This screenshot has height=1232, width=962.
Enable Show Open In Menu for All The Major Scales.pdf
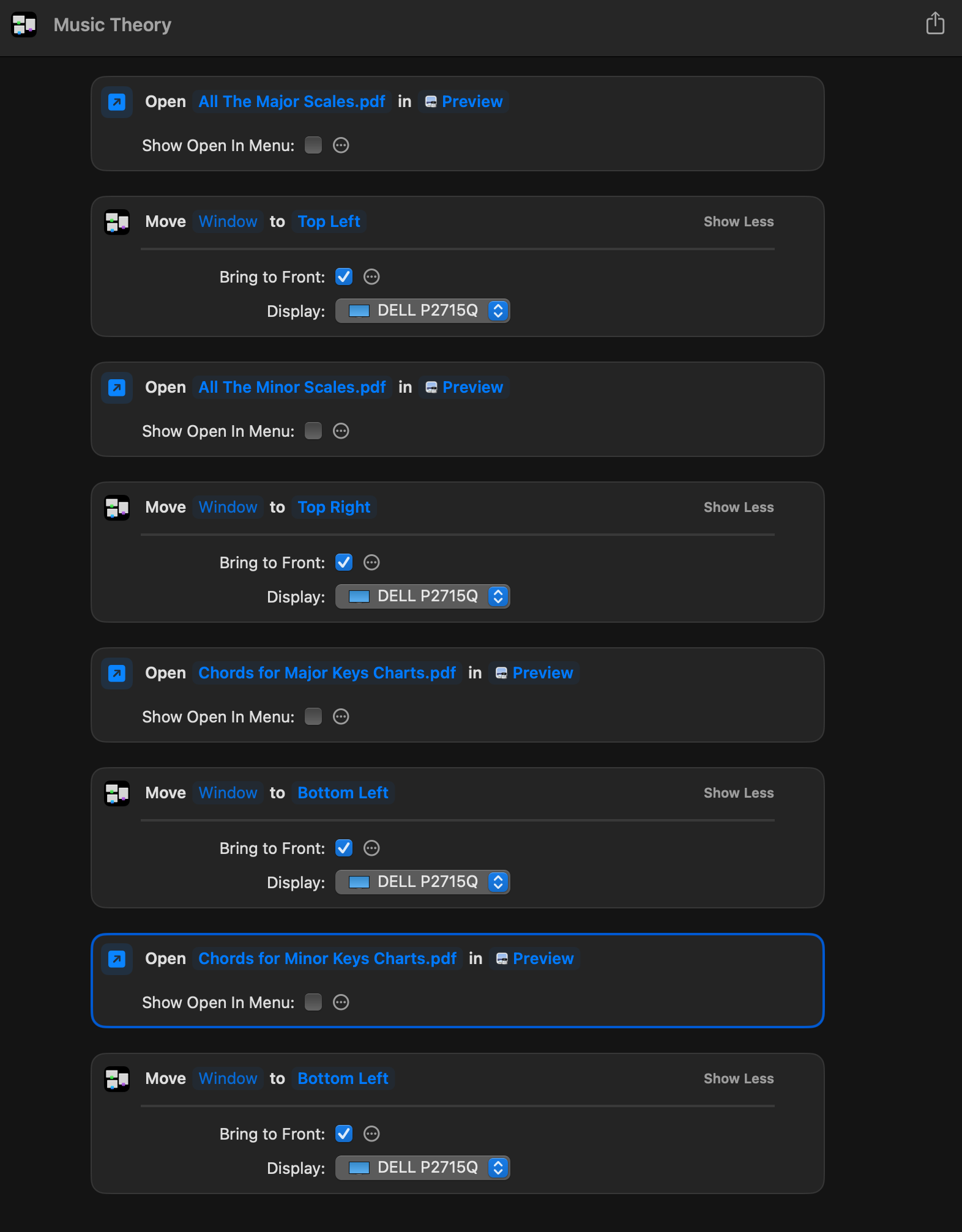pyautogui.click(x=313, y=145)
